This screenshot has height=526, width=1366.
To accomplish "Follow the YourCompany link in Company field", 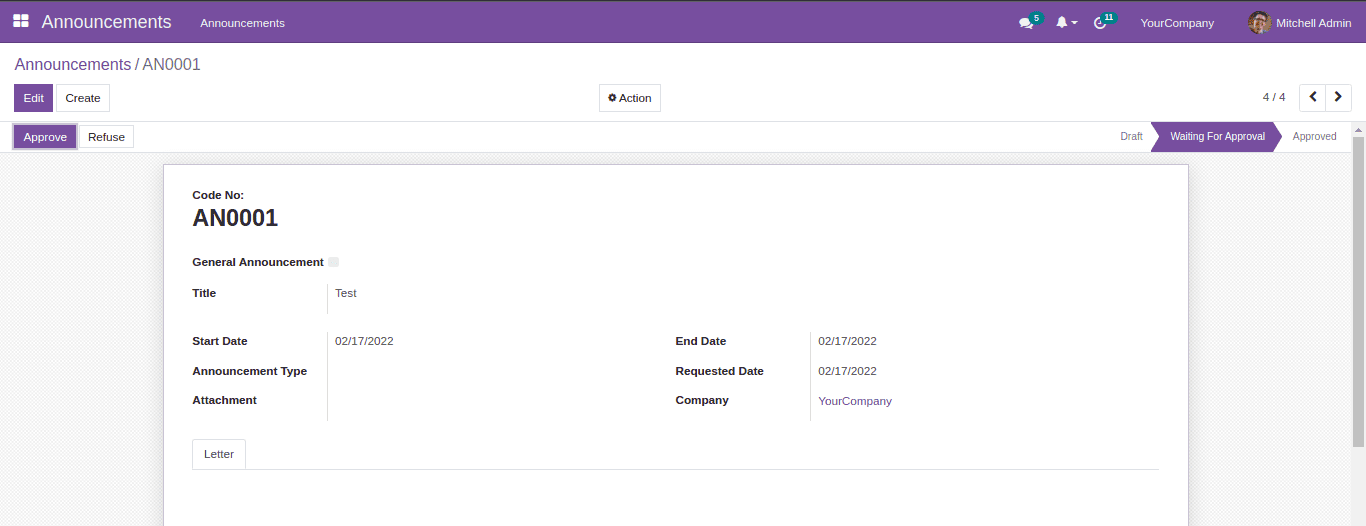I will click(x=854, y=401).
